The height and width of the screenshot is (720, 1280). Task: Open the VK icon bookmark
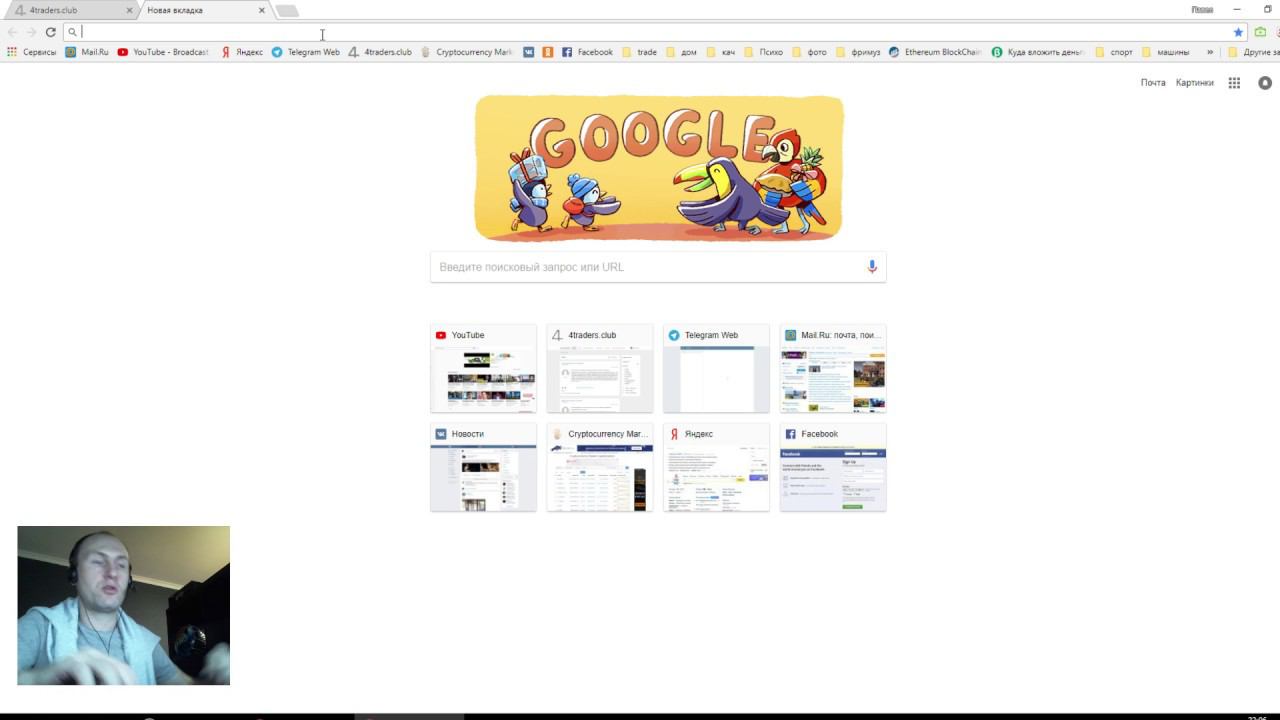(529, 52)
